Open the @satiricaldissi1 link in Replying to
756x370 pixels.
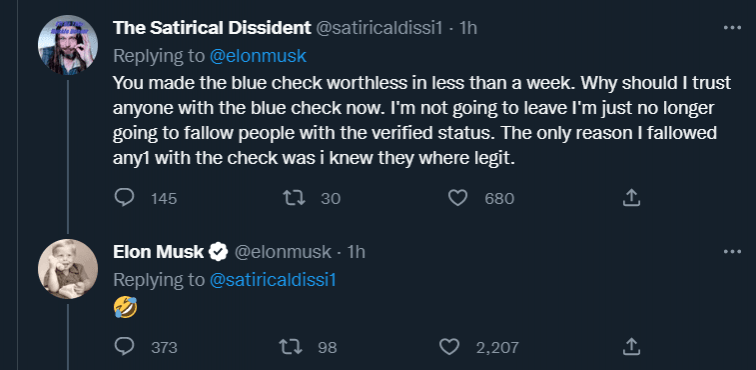(x=272, y=280)
